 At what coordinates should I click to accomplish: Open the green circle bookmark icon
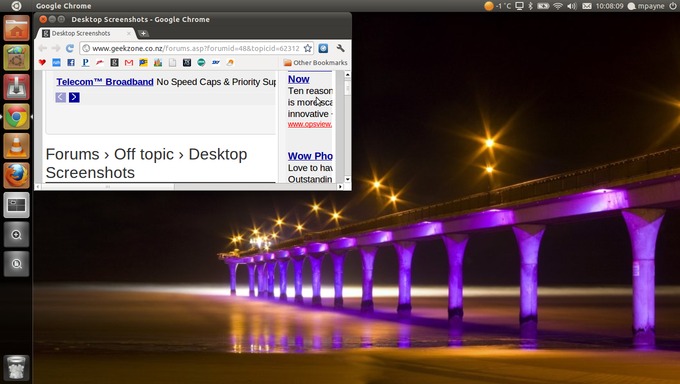tap(201, 62)
